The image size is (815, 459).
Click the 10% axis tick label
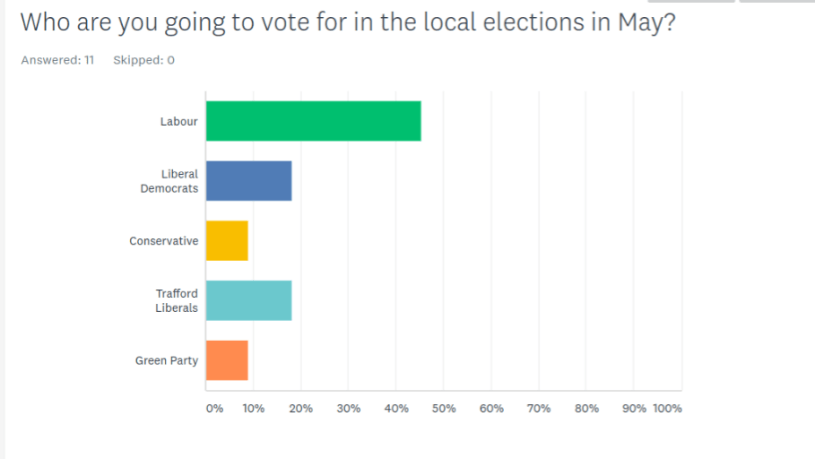click(x=254, y=409)
